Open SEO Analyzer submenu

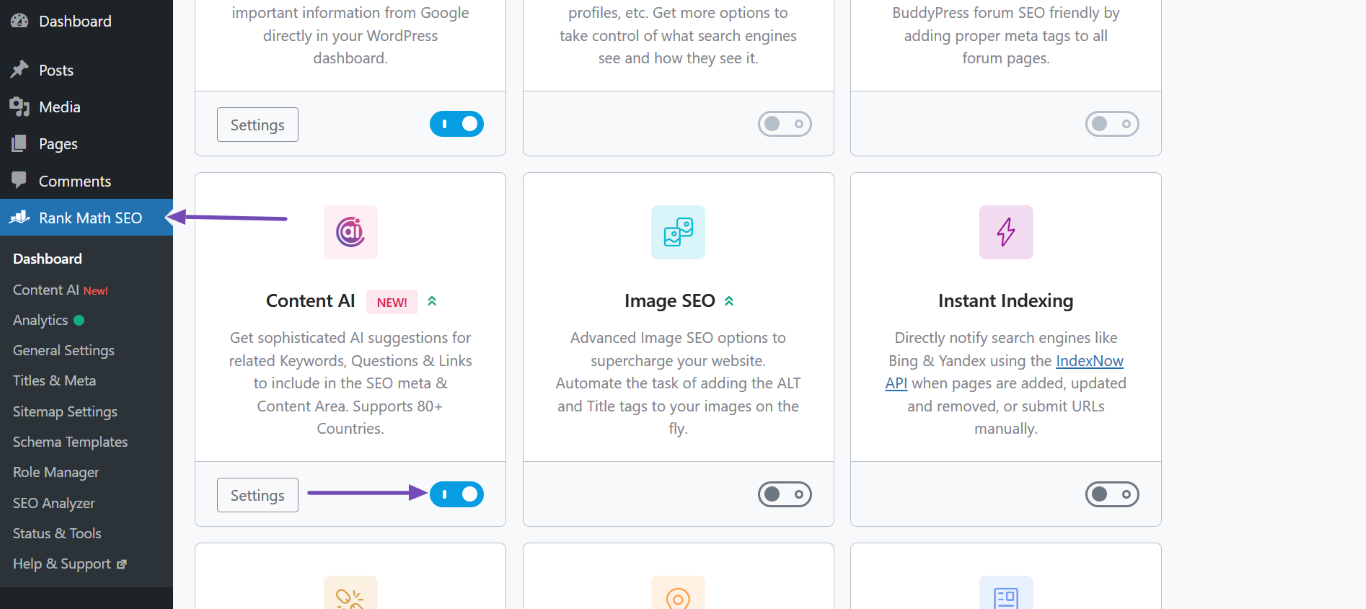54,503
